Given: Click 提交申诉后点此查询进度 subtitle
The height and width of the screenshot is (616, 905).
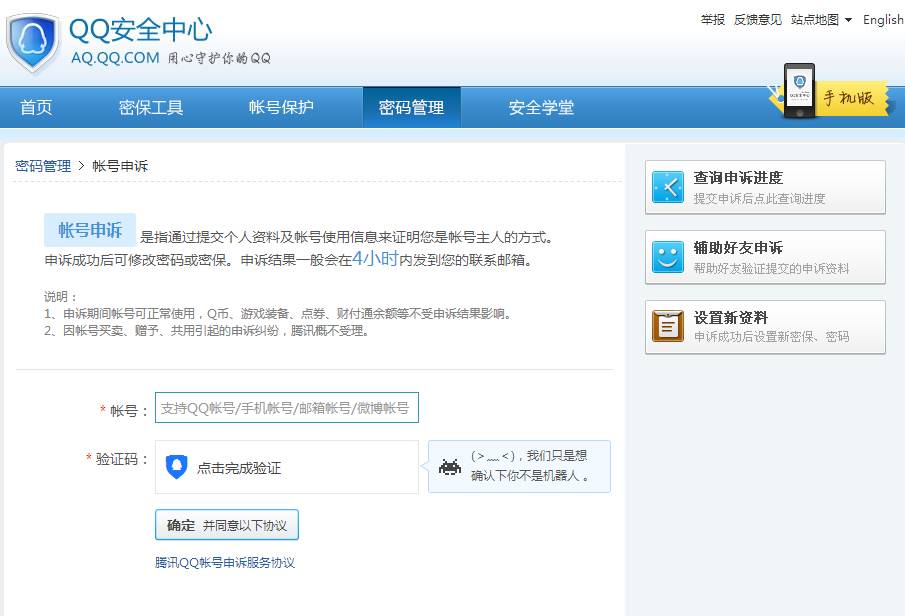Looking at the screenshot, I should [760, 199].
